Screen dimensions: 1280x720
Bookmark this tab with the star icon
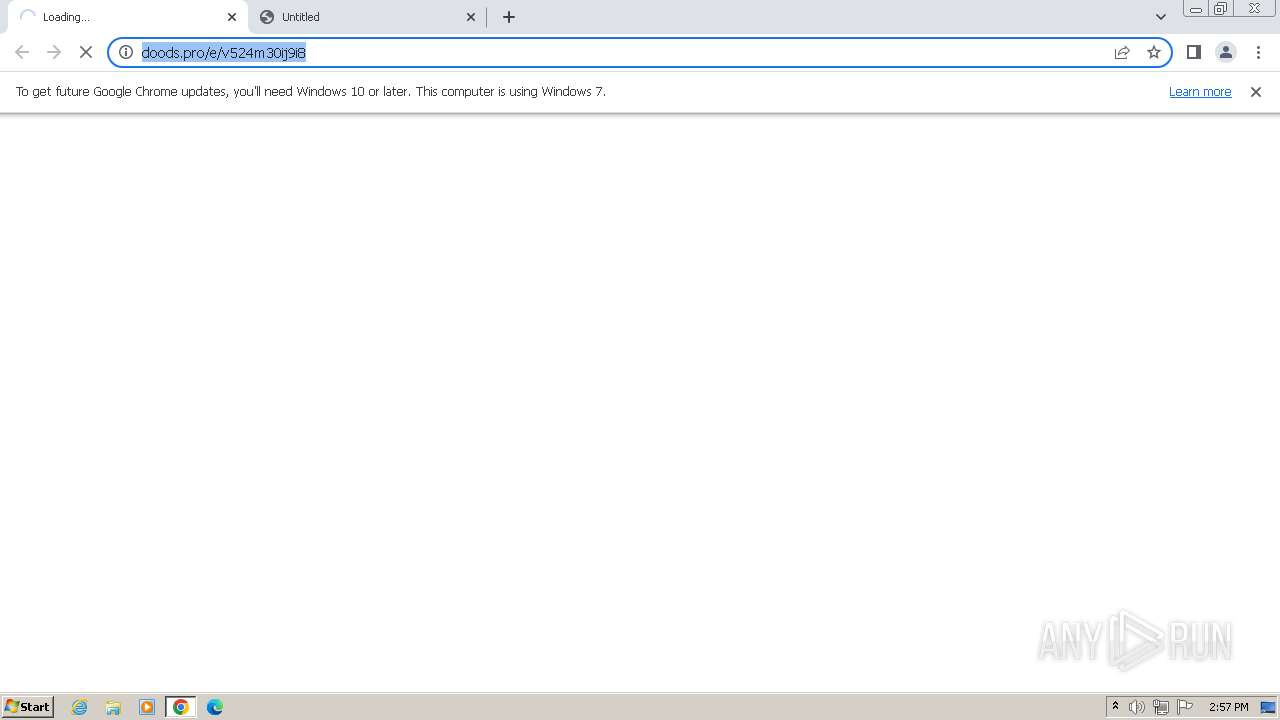pyautogui.click(x=1154, y=52)
